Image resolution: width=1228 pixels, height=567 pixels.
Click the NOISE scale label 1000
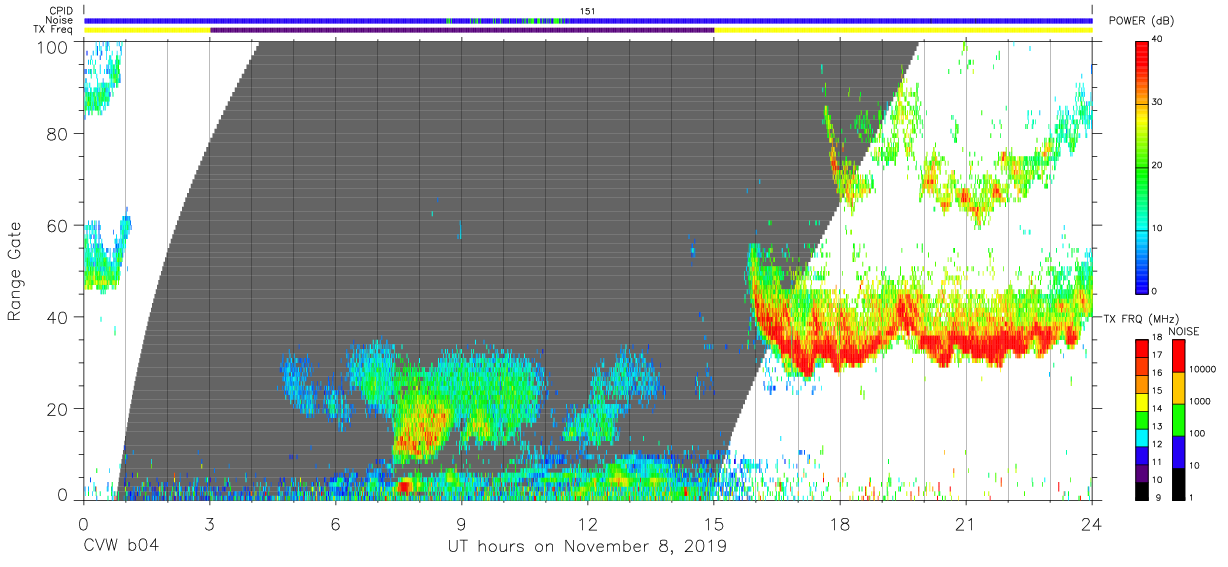[x=1199, y=401]
